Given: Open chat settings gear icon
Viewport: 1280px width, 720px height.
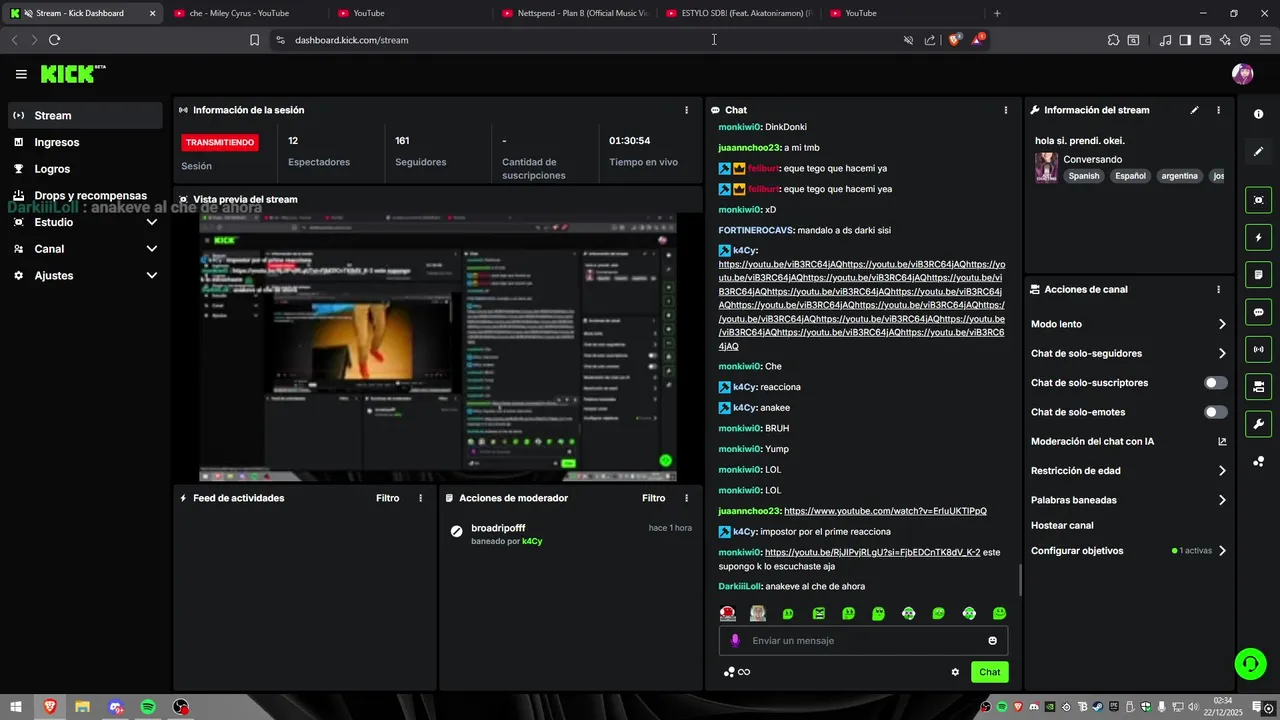Looking at the screenshot, I should [x=955, y=672].
